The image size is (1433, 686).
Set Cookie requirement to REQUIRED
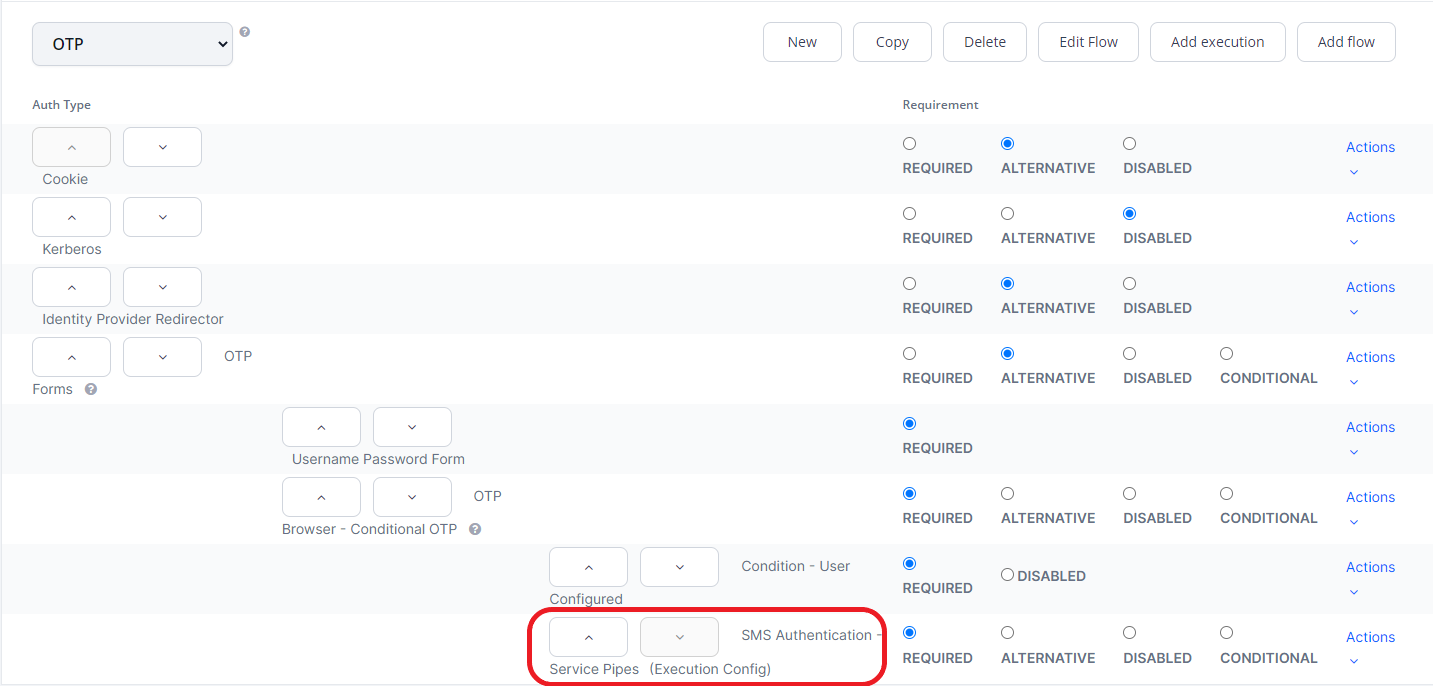pyautogui.click(x=909, y=144)
